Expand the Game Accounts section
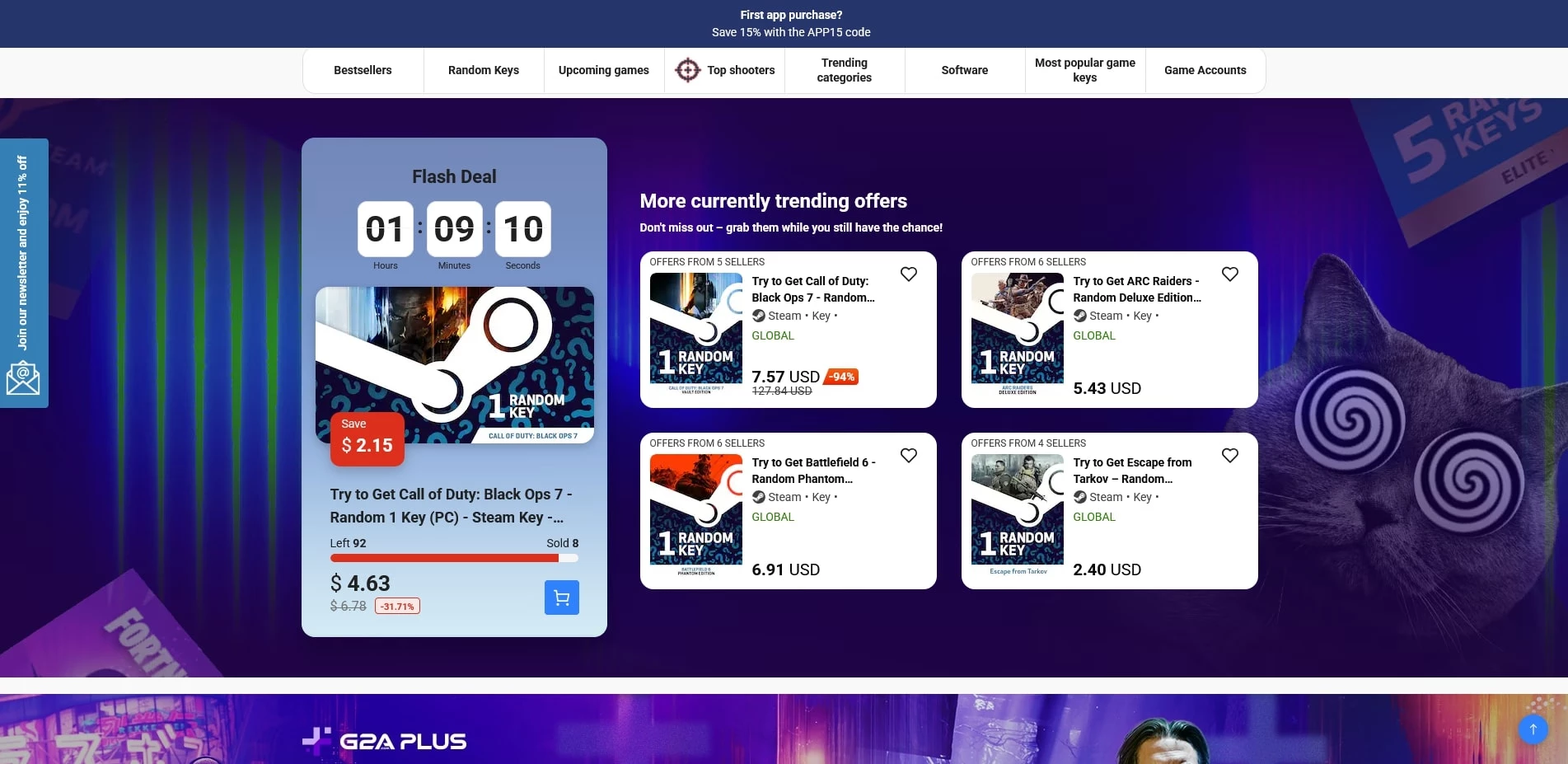The height and width of the screenshot is (764, 1568). tap(1205, 70)
